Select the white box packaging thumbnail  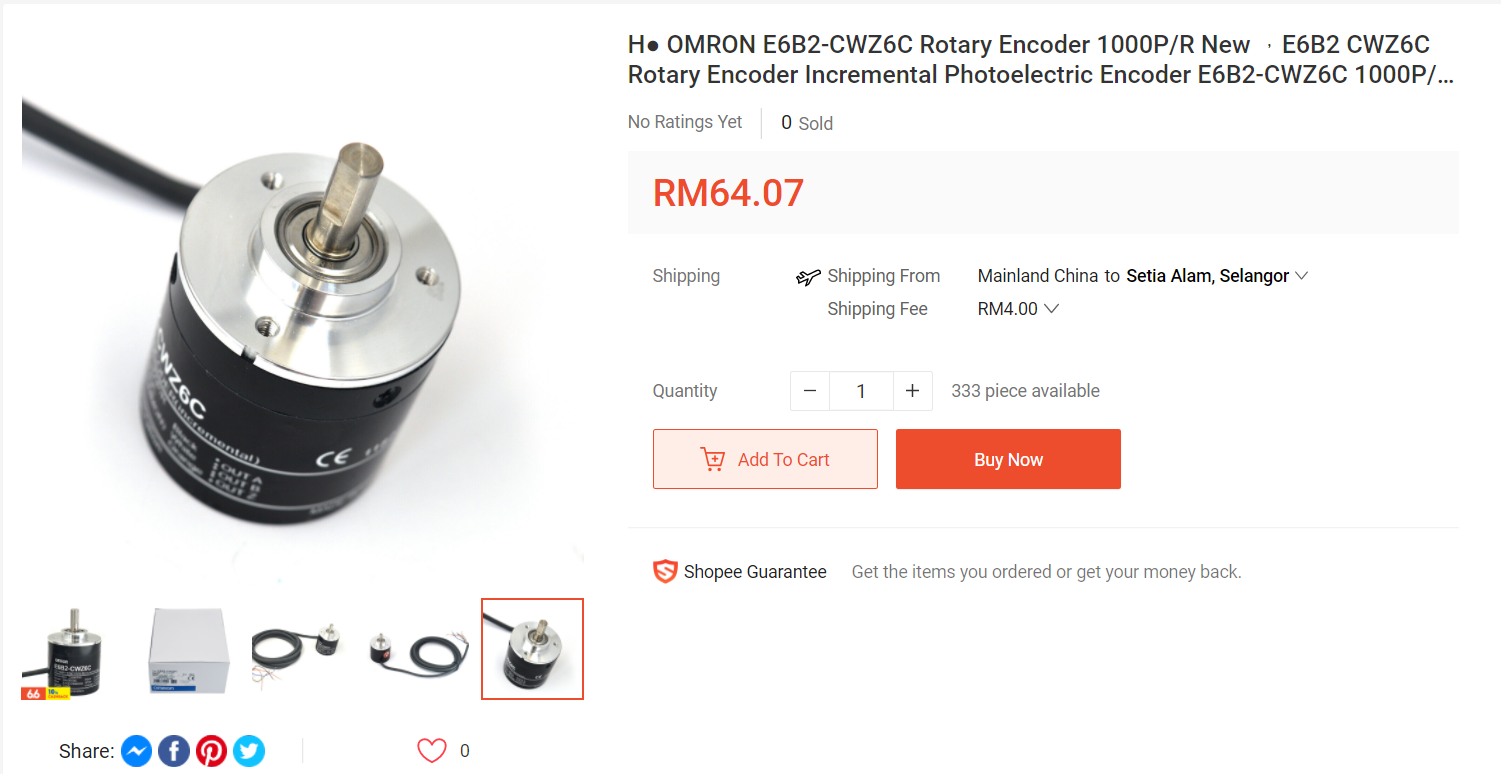[x=187, y=649]
